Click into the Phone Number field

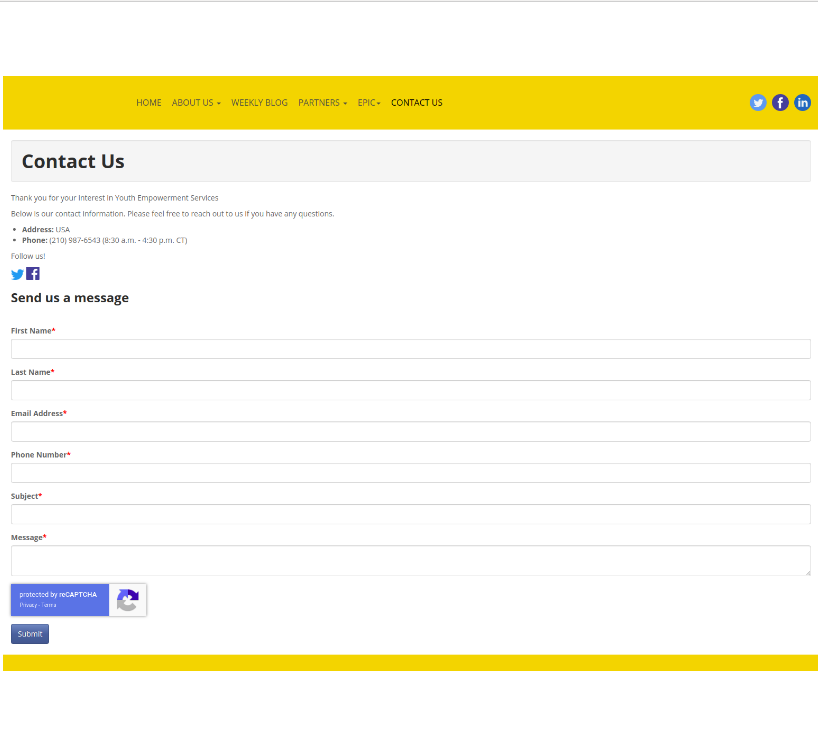point(410,473)
